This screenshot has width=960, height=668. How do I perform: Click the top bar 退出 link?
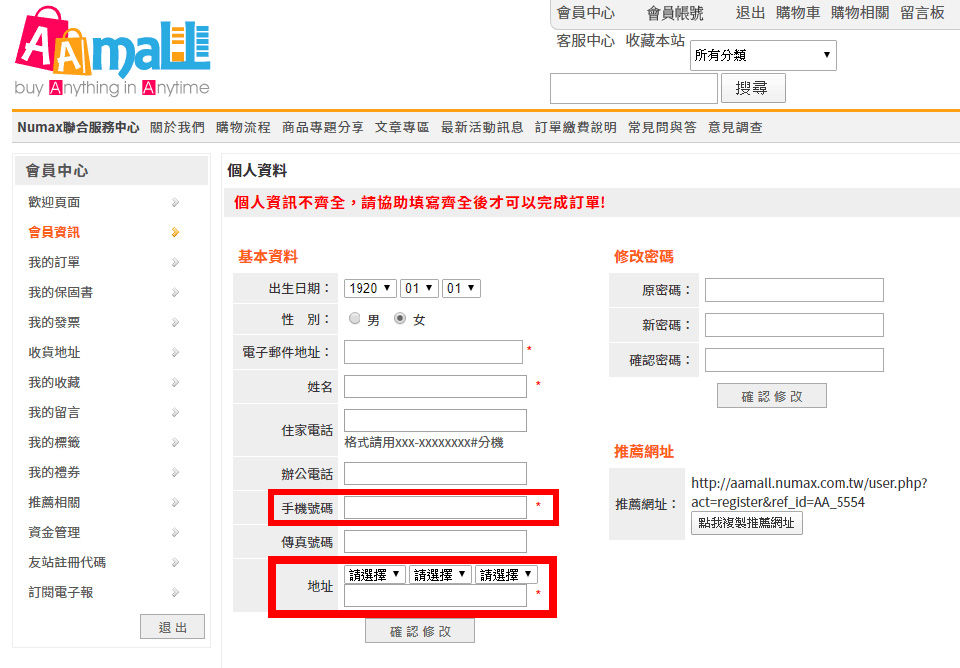tap(750, 13)
